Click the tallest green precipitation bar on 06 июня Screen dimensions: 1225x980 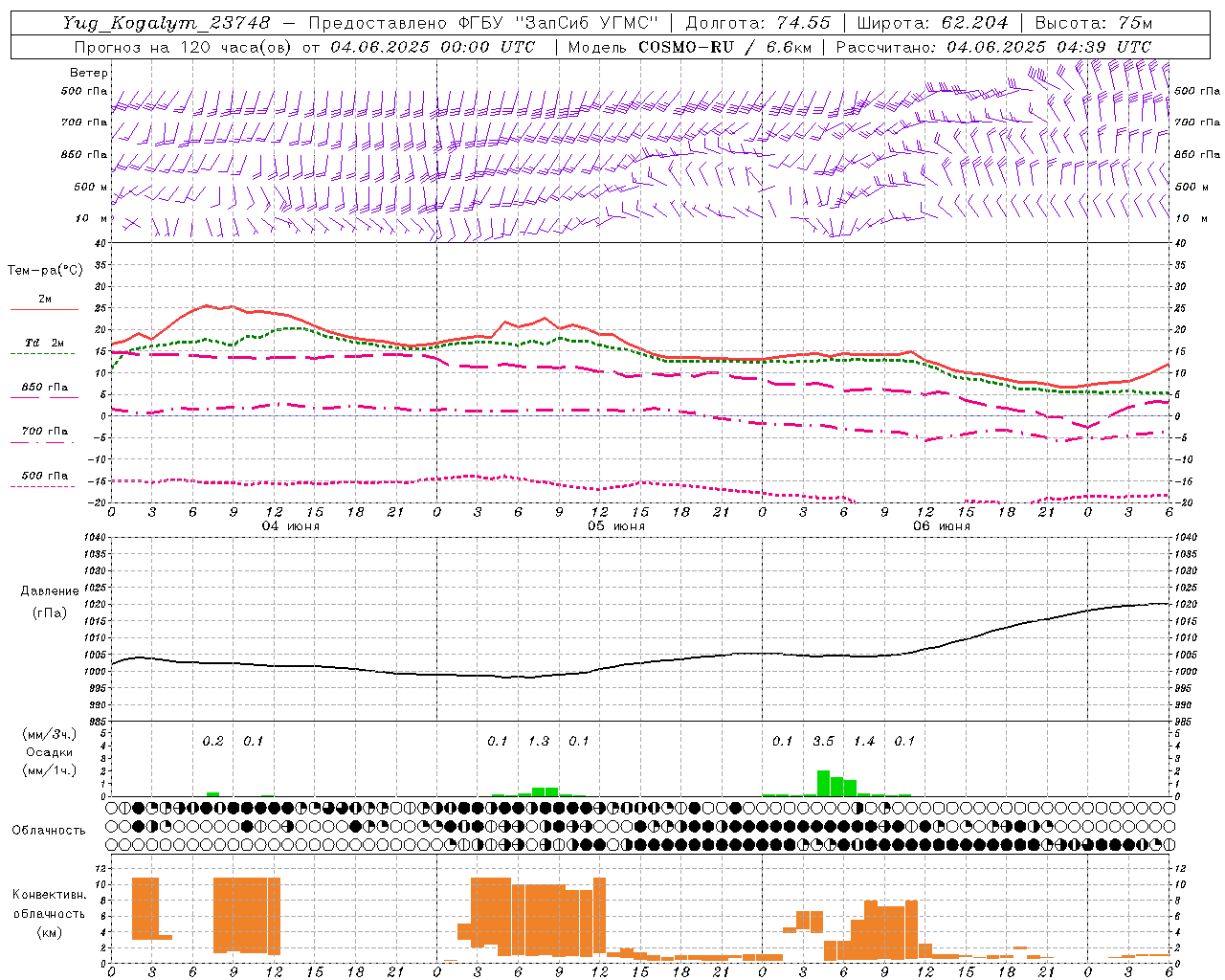click(823, 783)
